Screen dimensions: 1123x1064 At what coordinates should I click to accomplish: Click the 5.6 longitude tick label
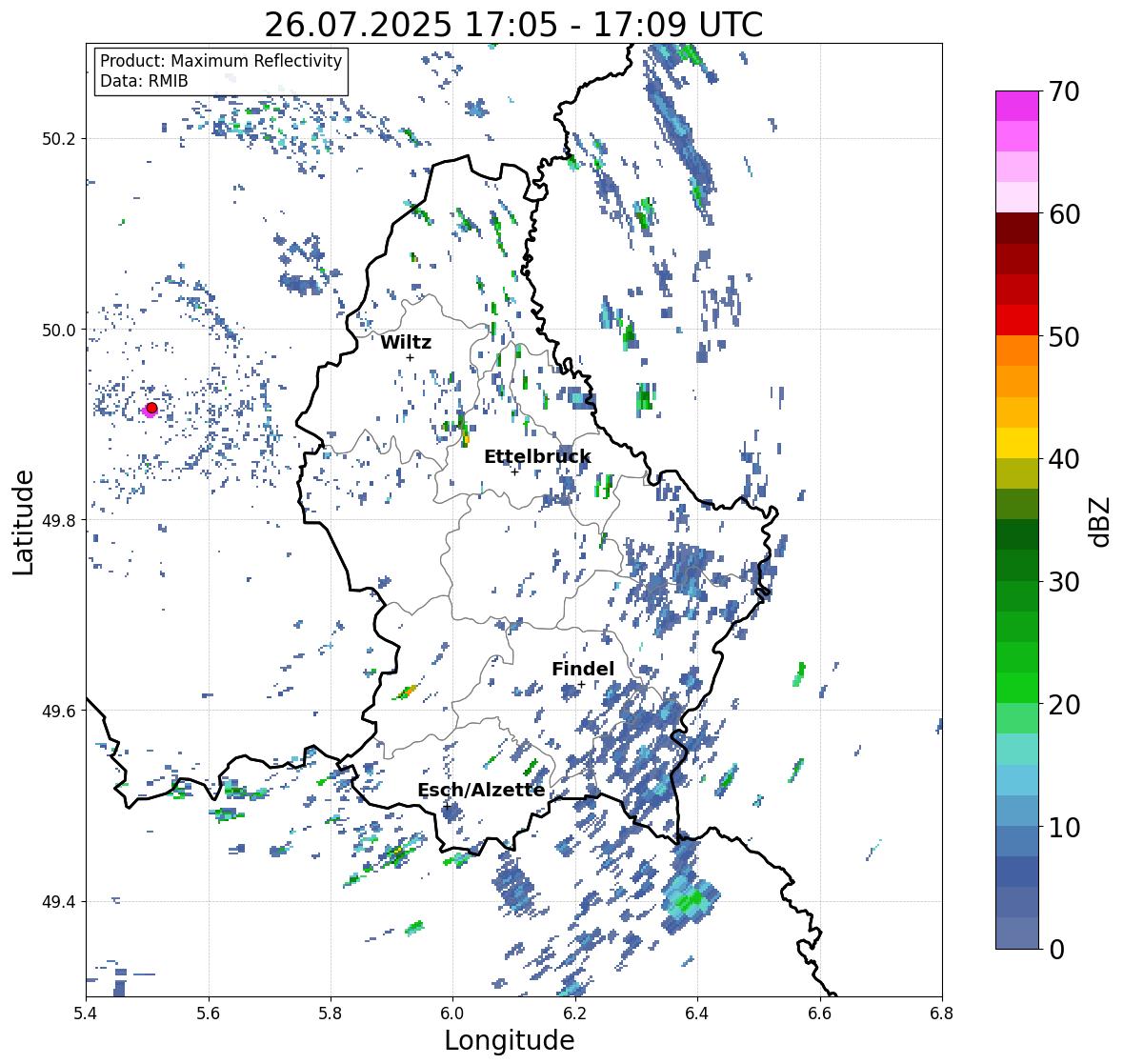[209, 1014]
